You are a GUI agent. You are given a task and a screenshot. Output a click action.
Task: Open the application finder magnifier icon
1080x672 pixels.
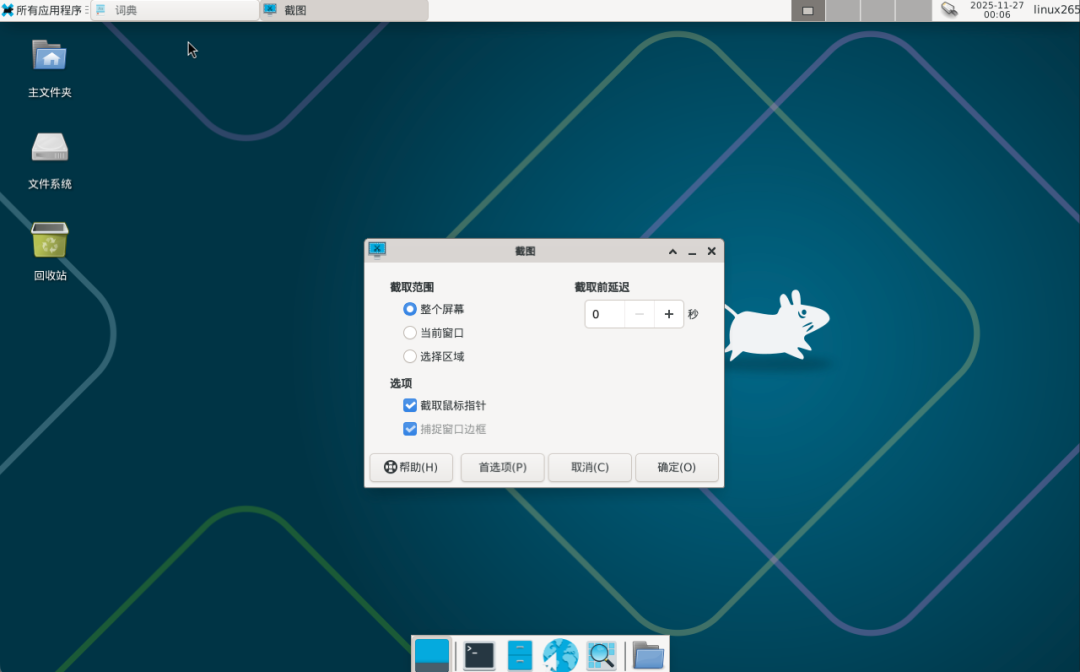(x=601, y=655)
